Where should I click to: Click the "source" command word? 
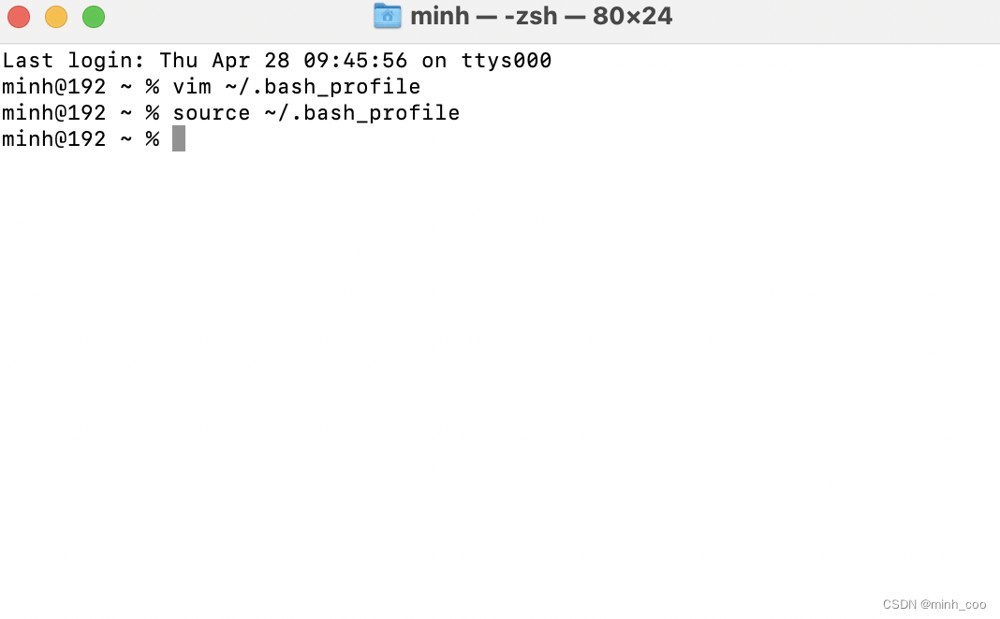[211, 113]
